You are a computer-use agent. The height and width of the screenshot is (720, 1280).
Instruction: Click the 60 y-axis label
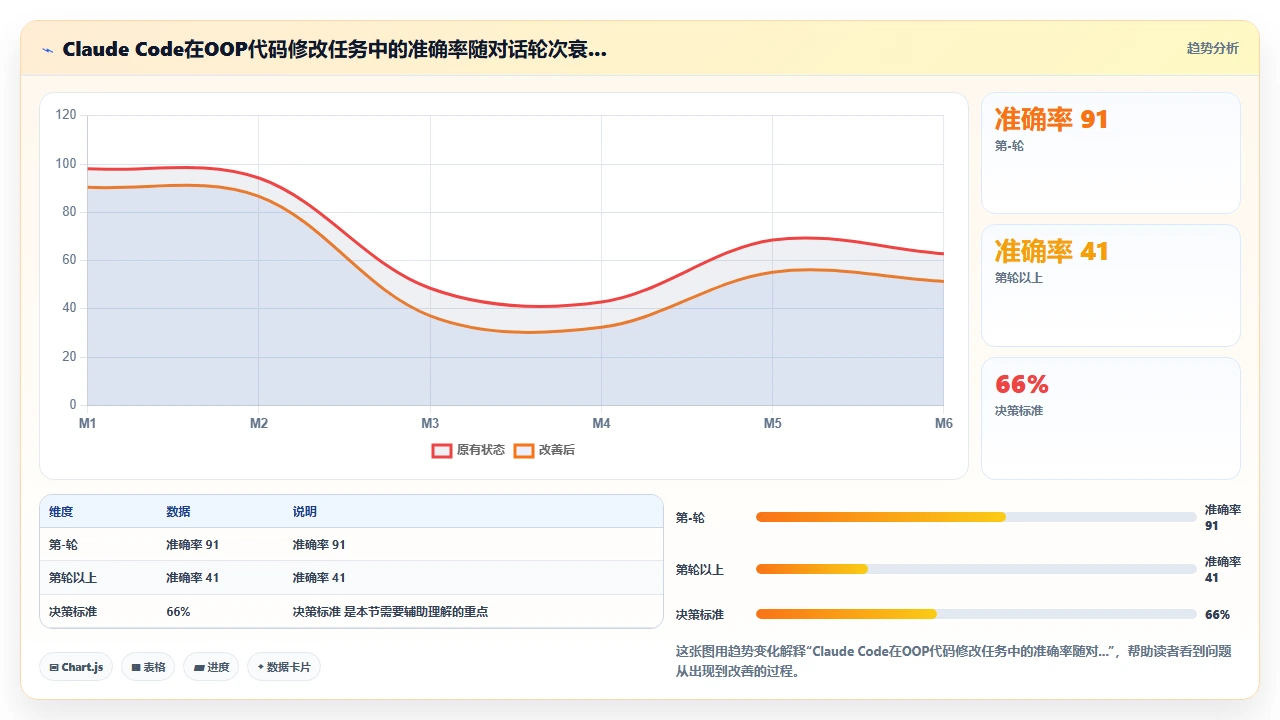[x=69, y=260]
